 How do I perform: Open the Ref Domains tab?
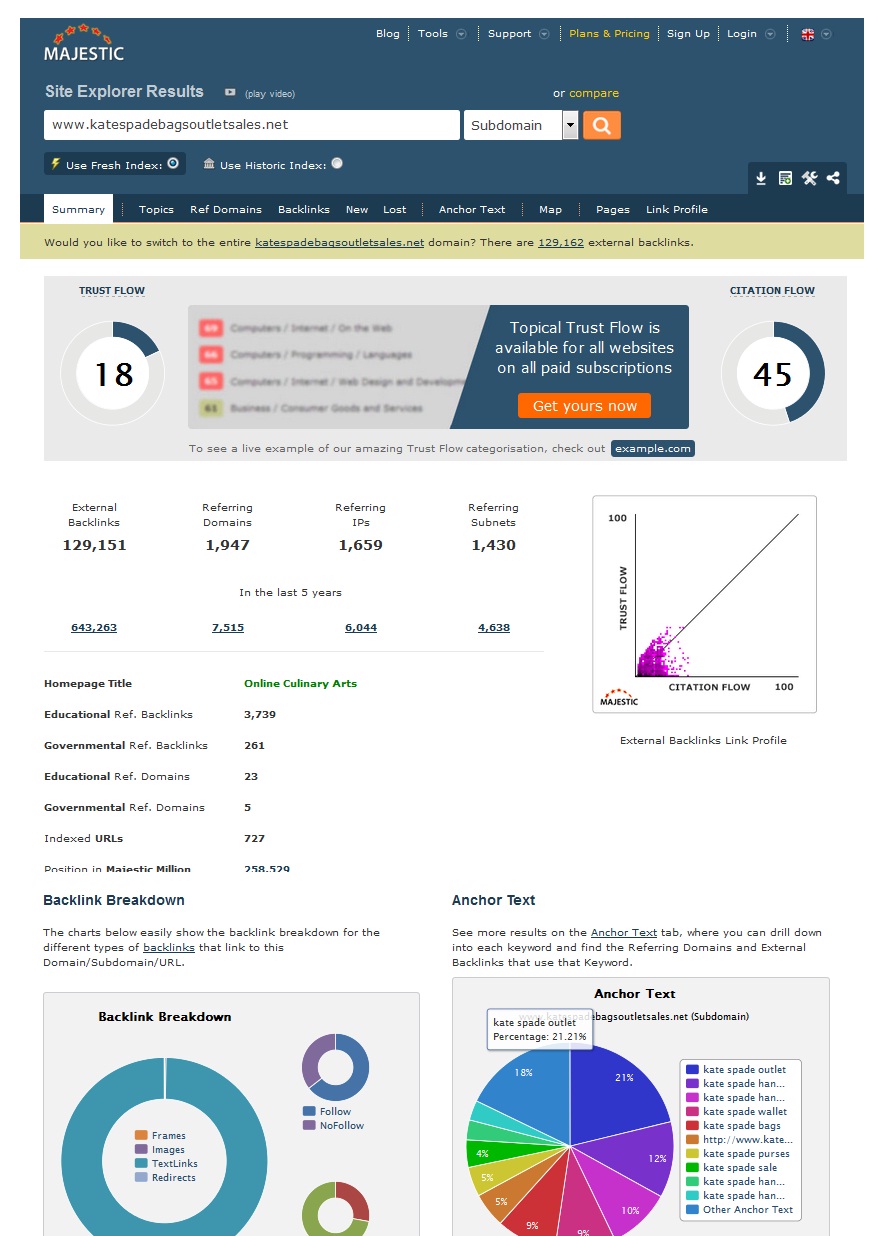[x=226, y=209]
